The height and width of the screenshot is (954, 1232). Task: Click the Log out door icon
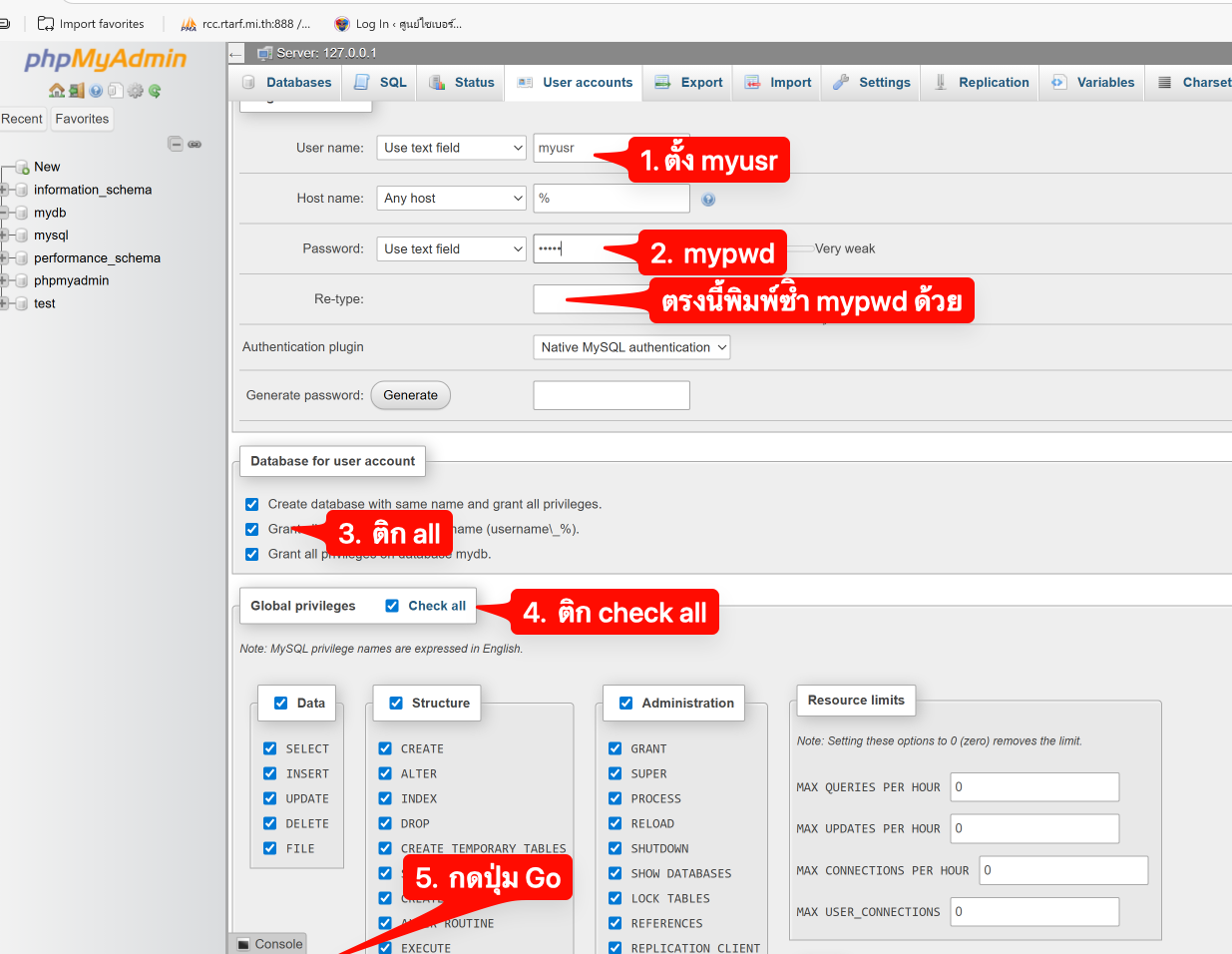point(76,91)
